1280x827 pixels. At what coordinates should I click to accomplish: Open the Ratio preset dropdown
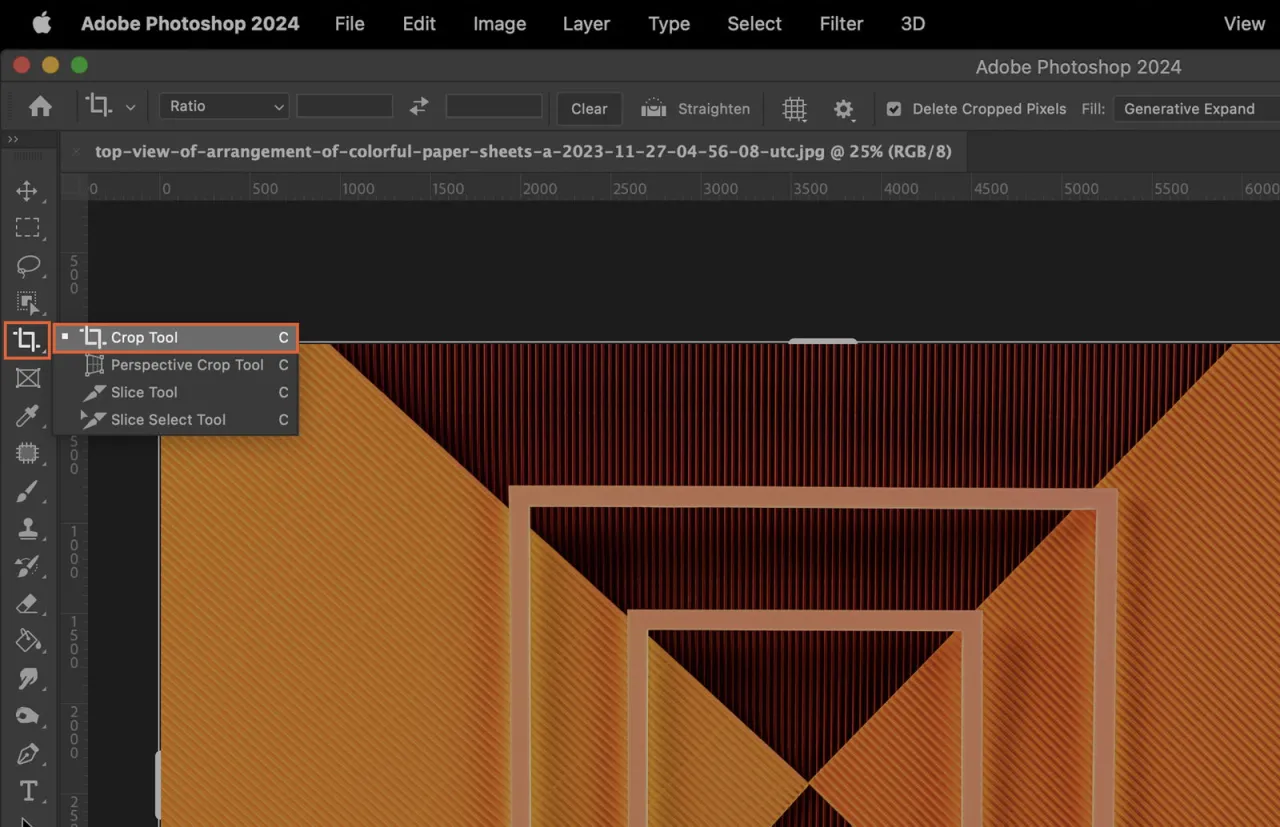[223, 106]
